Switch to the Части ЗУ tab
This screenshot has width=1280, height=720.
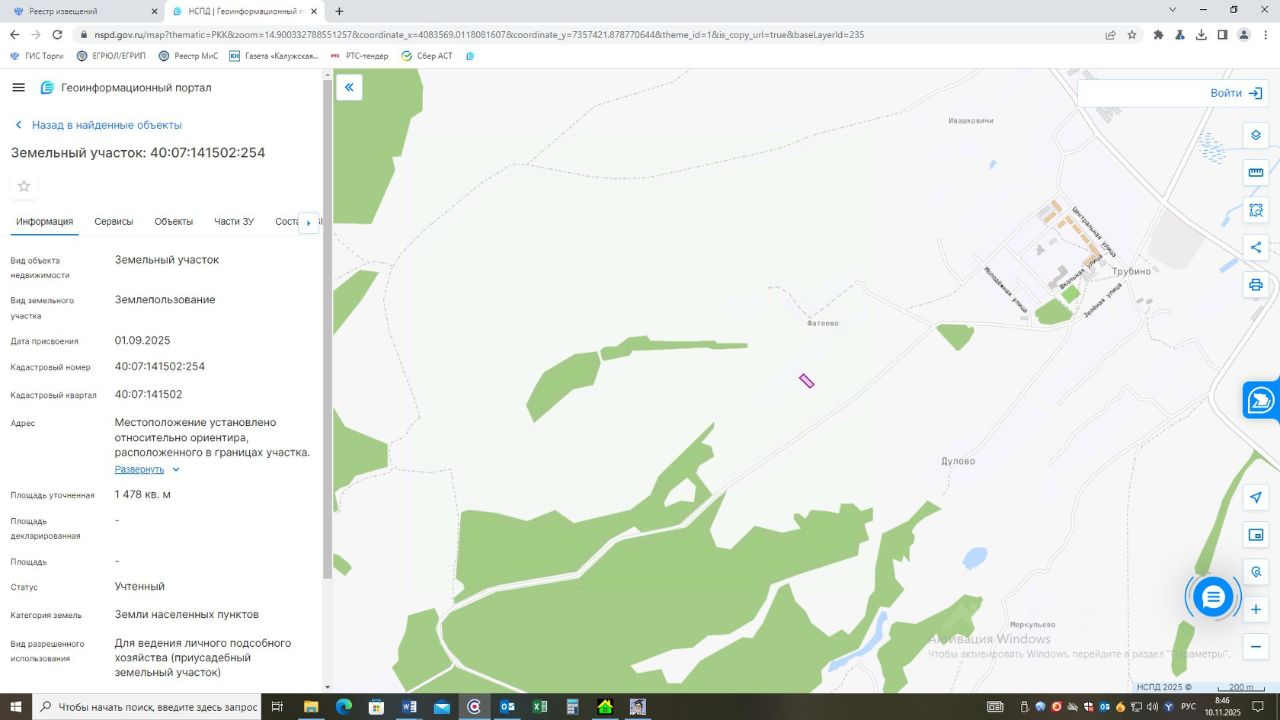tap(234, 222)
